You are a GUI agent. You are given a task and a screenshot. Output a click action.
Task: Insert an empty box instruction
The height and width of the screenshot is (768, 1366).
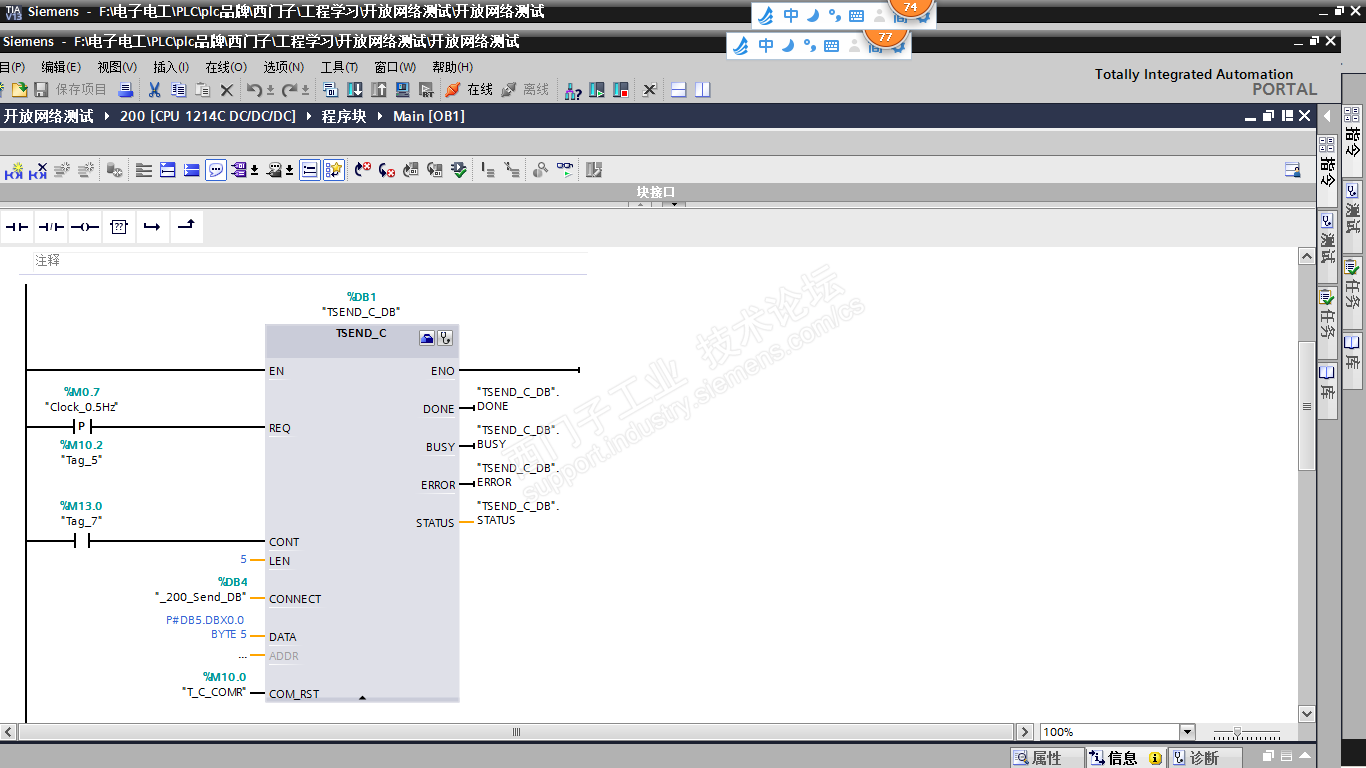point(119,227)
